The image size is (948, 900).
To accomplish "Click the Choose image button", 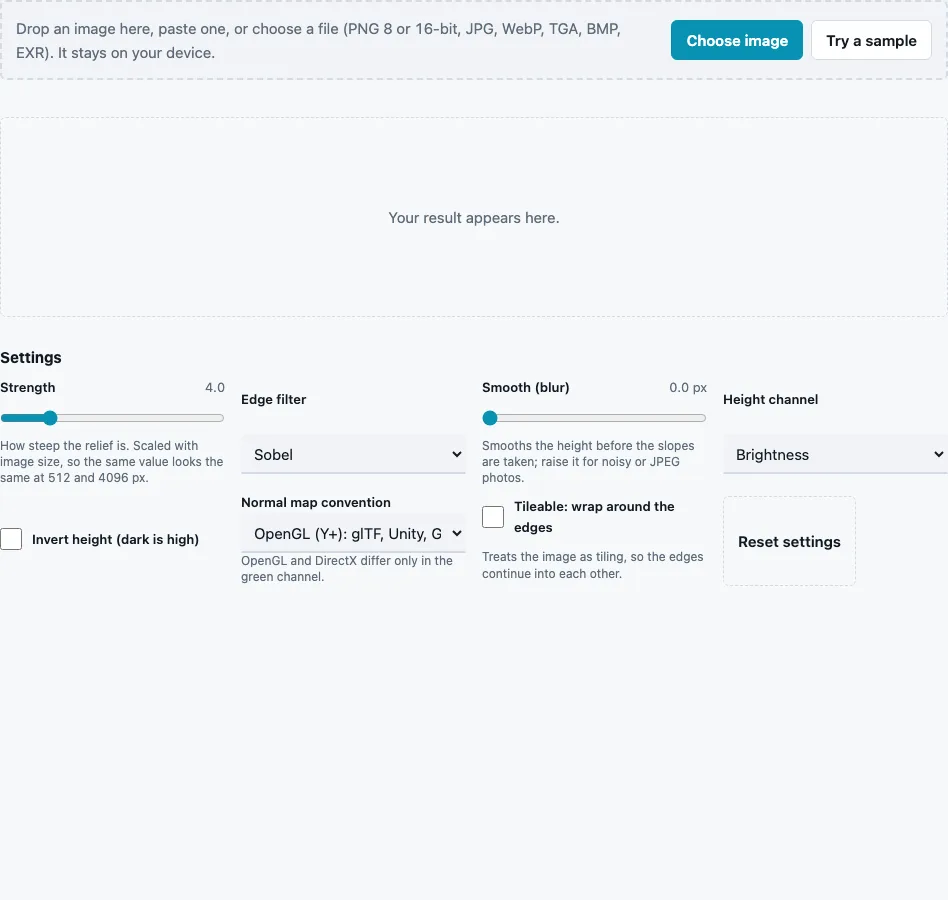I will pos(736,40).
